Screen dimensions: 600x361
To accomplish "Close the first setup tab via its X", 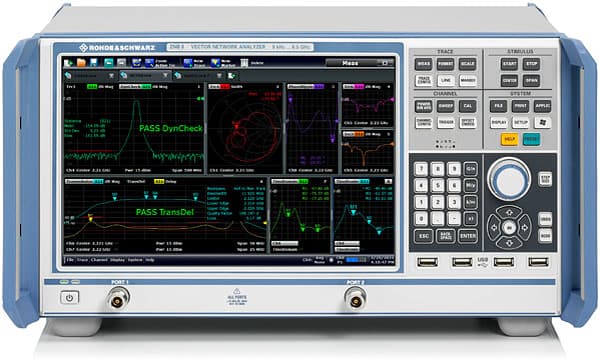I will tap(111, 76).
